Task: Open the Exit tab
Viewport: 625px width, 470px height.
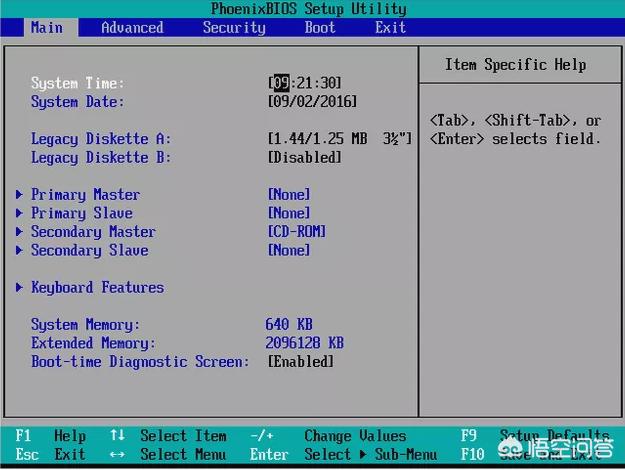Action: tap(390, 28)
